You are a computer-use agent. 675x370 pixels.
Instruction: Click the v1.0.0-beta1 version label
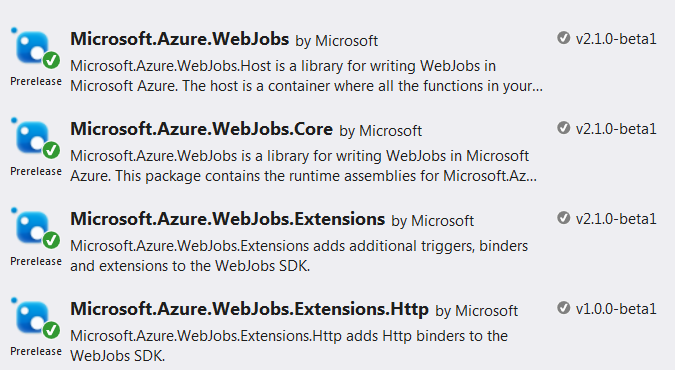click(616, 309)
